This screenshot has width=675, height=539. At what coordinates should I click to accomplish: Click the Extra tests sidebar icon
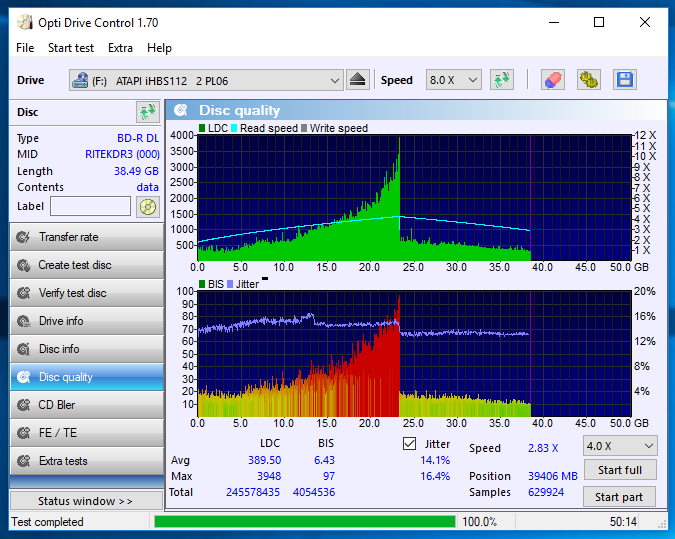(23, 461)
